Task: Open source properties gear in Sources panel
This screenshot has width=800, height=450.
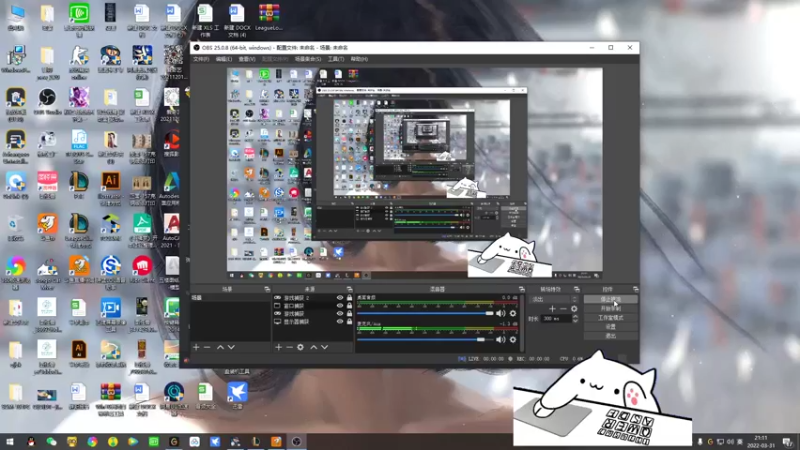Action: click(301, 347)
